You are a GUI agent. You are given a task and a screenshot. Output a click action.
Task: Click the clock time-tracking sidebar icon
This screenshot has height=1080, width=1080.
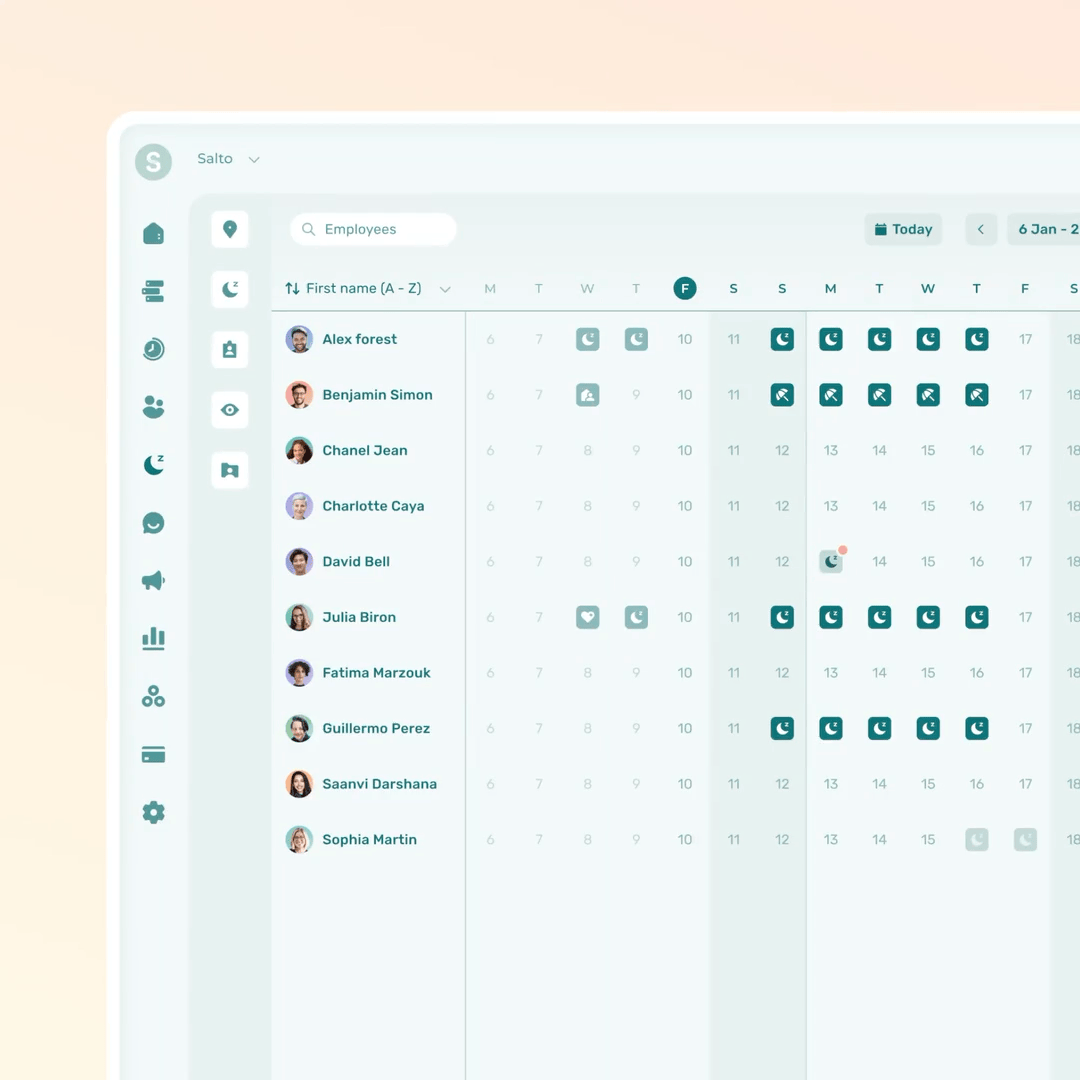point(153,349)
